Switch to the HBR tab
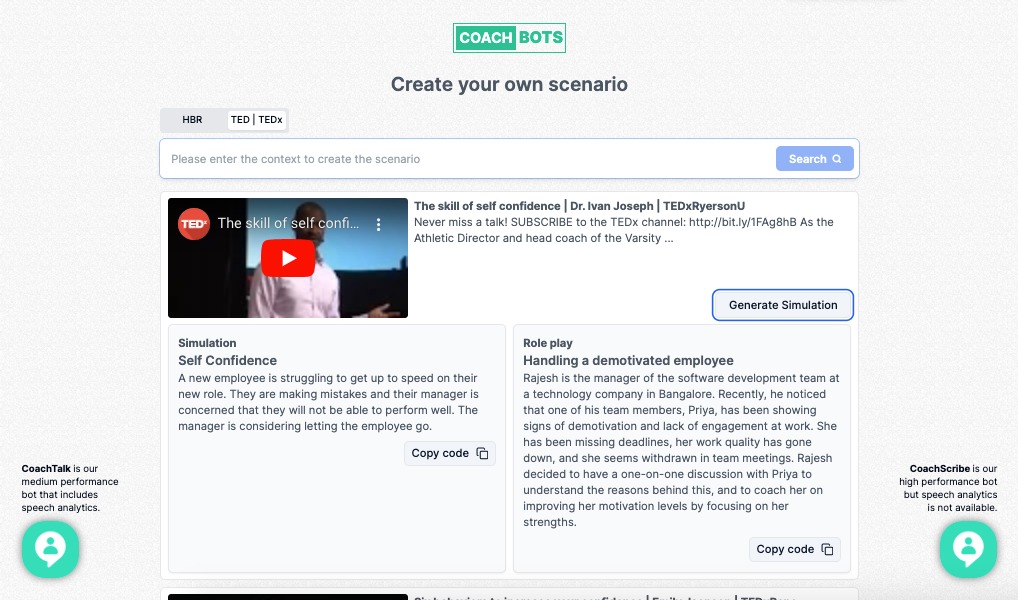Image resolution: width=1018 pixels, height=600 pixels. (x=192, y=120)
